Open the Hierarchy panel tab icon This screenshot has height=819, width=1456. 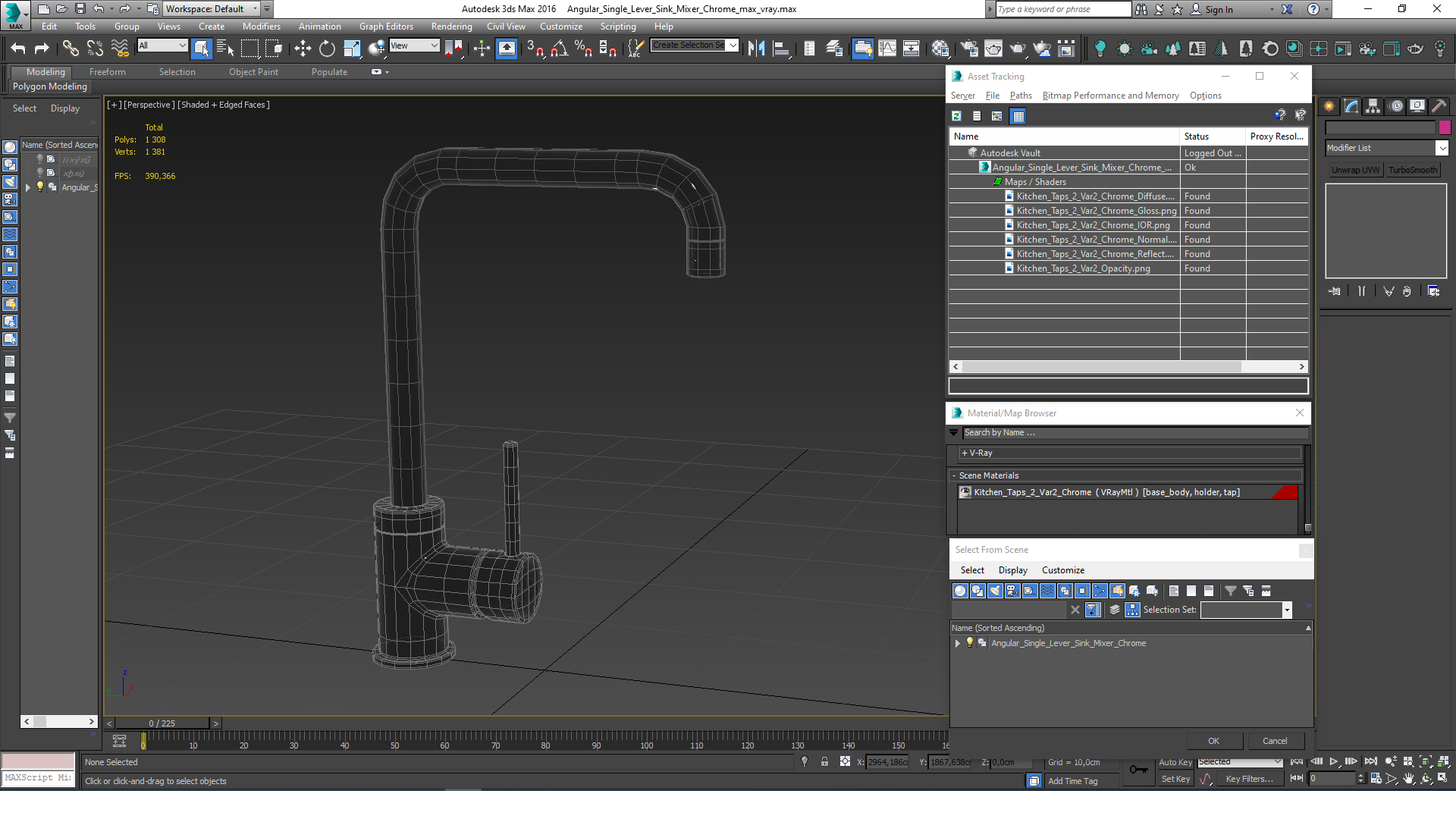click(1373, 106)
